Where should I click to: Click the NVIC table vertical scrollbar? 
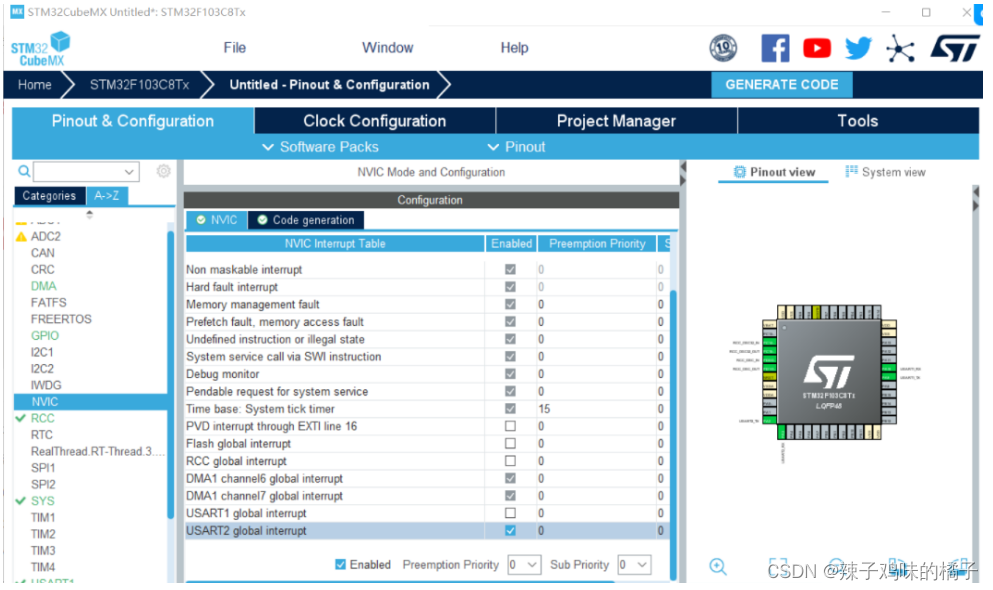[673, 434]
